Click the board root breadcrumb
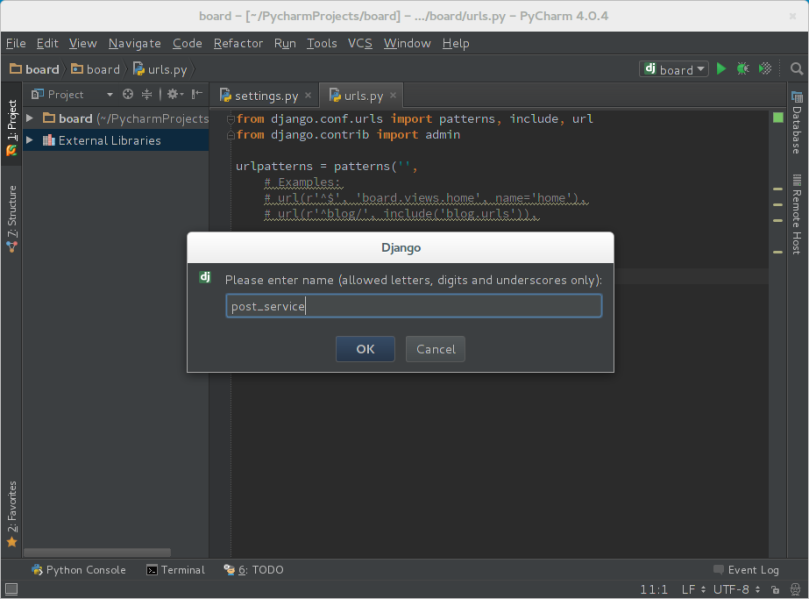The image size is (809, 599). (x=35, y=69)
